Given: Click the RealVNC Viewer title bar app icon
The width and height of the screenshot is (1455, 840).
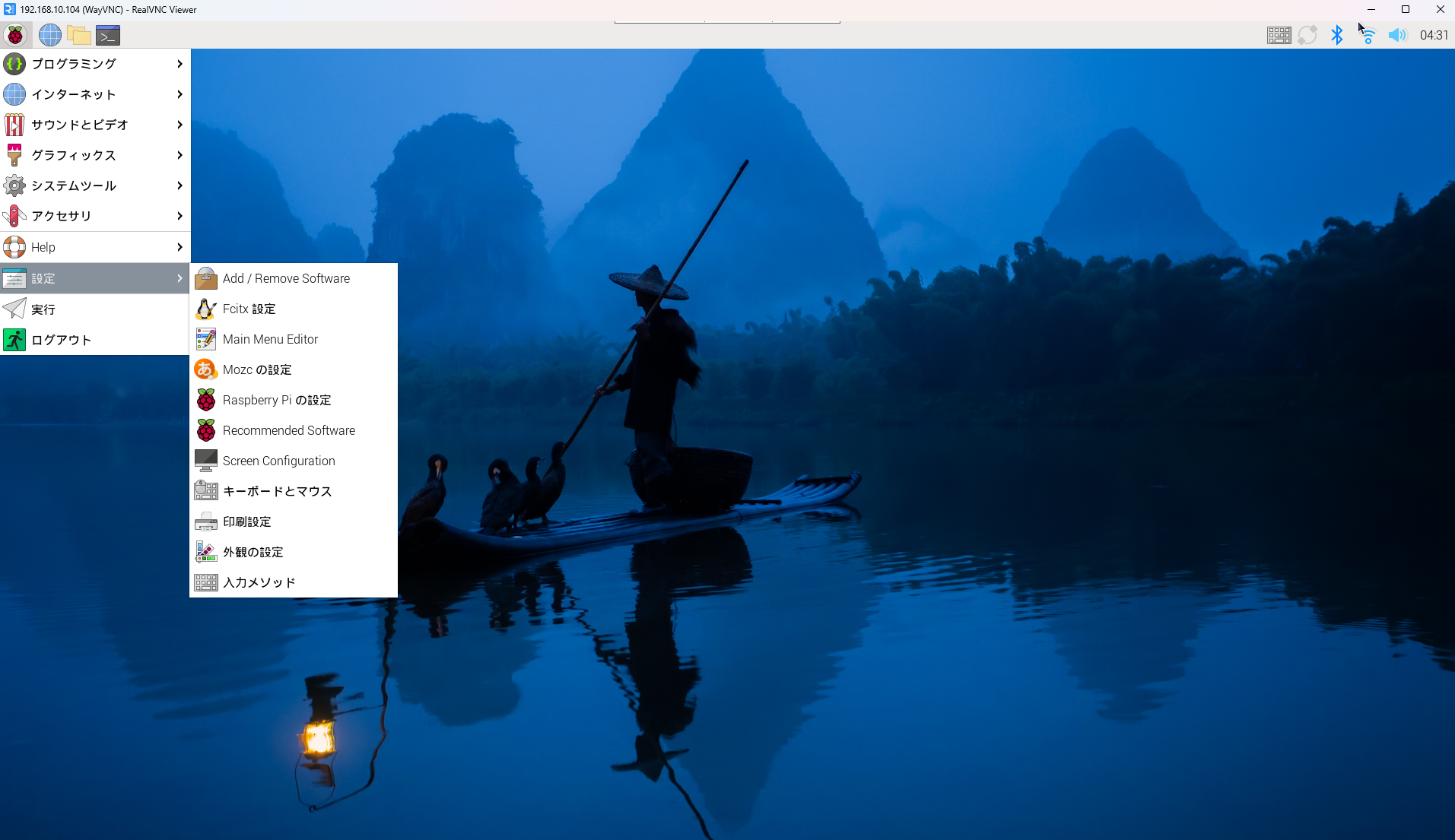Looking at the screenshot, I should 9,9.
